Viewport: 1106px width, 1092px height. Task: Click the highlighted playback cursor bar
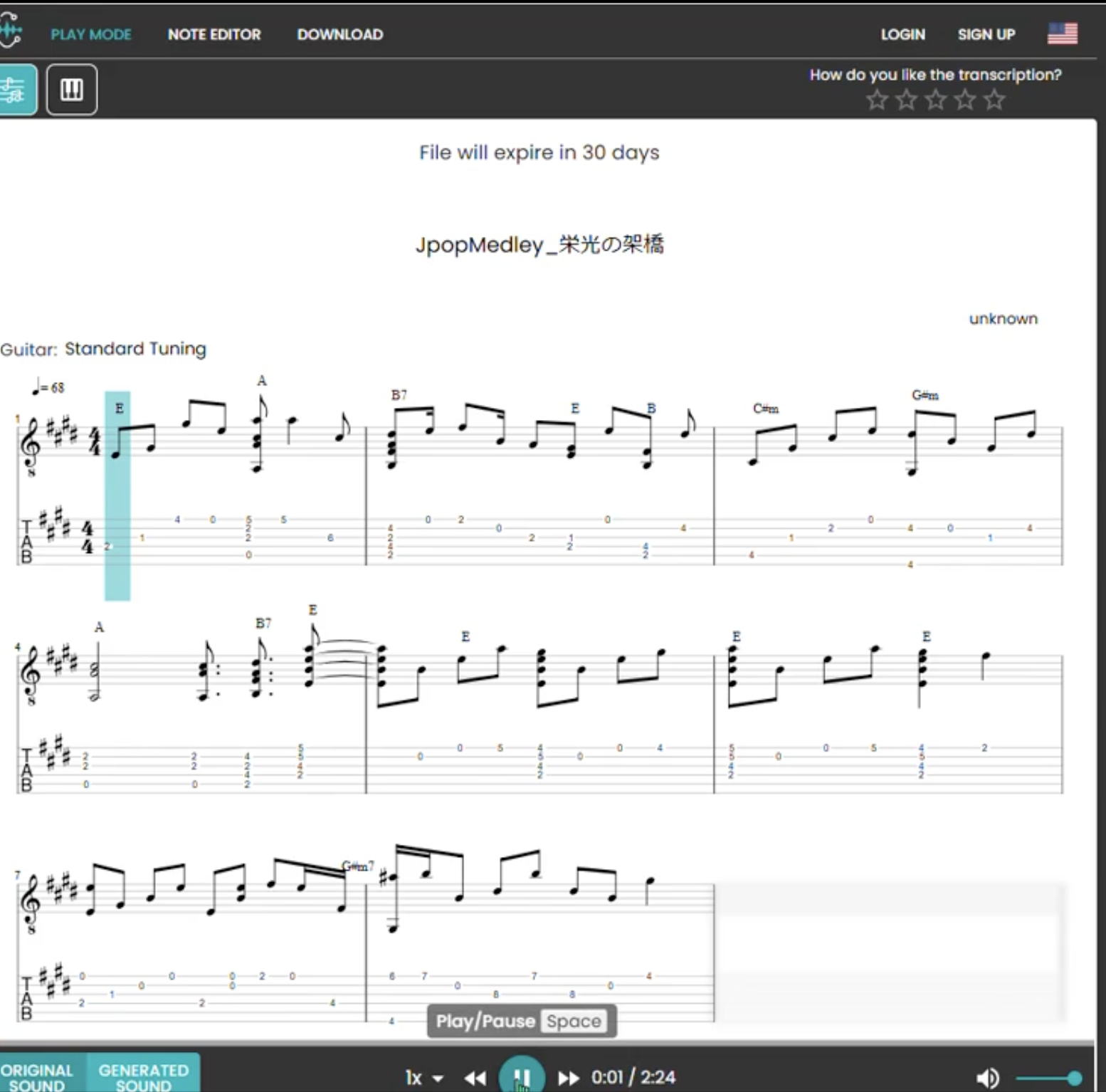(x=117, y=495)
